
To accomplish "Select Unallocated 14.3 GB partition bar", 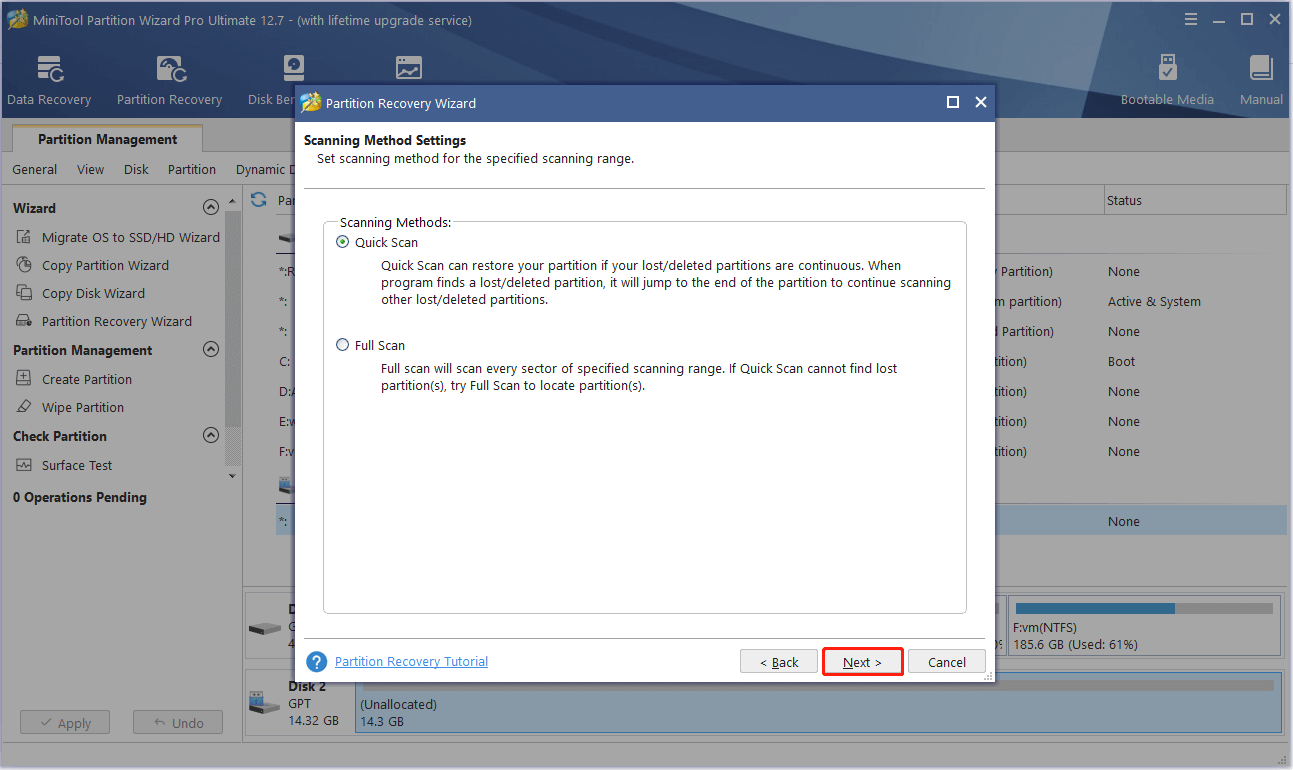I will point(818,703).
